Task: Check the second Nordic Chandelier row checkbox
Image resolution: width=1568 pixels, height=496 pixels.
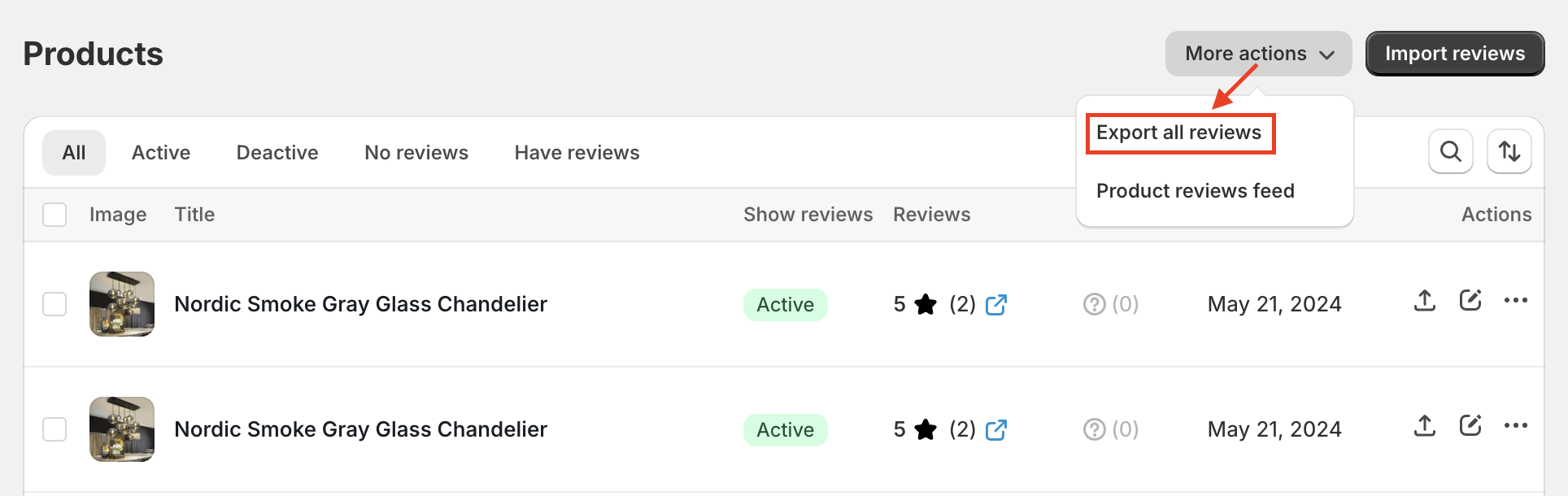Action: pos(54,429)
